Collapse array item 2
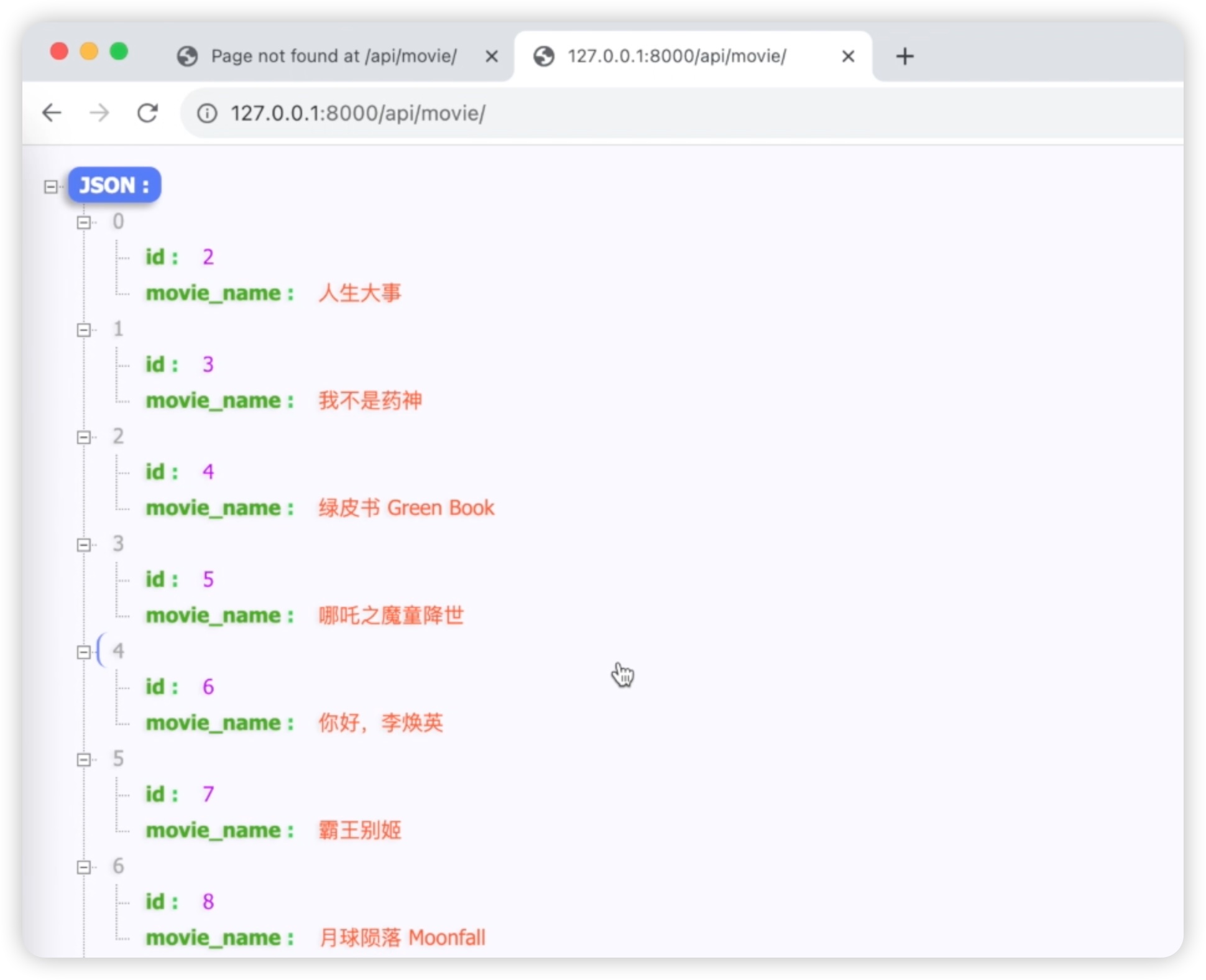The image size is (1206, 980). (x=84, y=438)
